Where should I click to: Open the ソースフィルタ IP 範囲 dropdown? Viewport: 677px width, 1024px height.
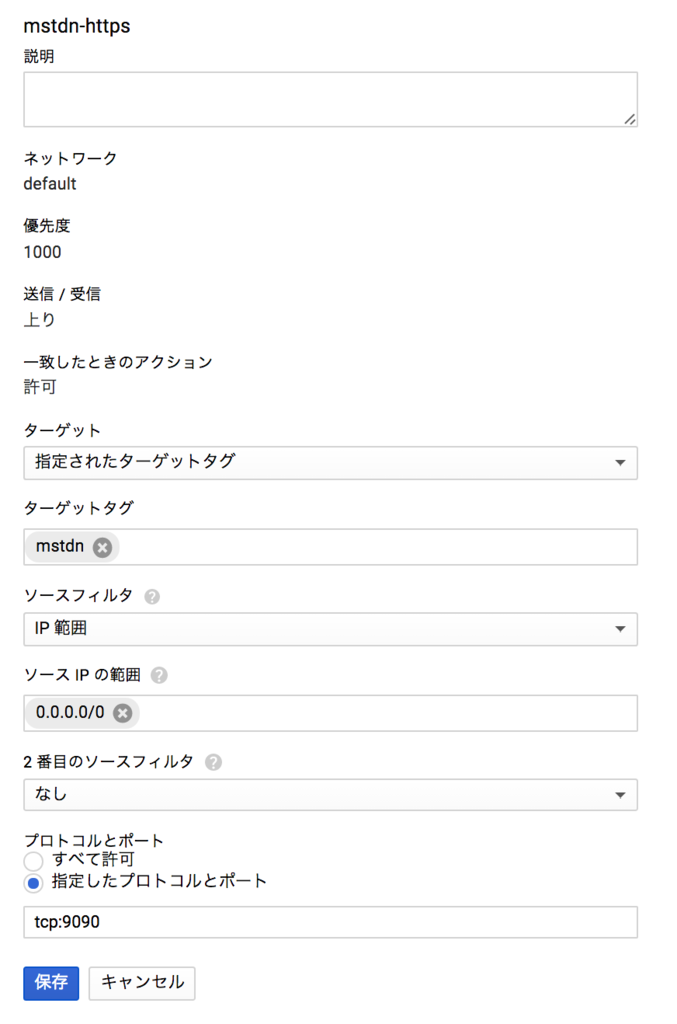point(330,629)
